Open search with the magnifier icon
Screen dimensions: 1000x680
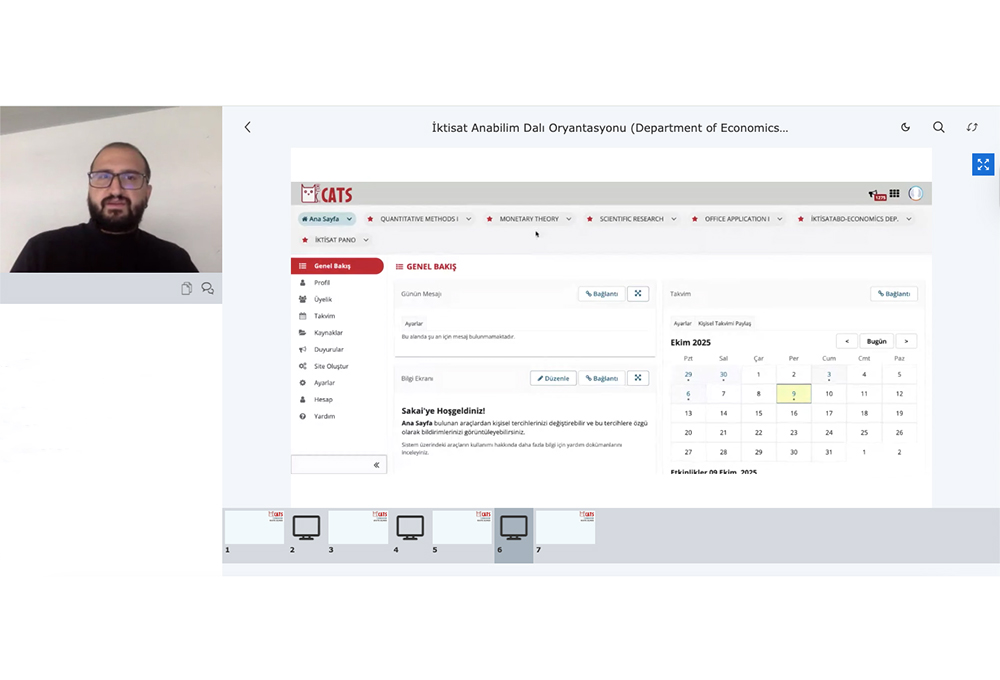click(939, 127)
